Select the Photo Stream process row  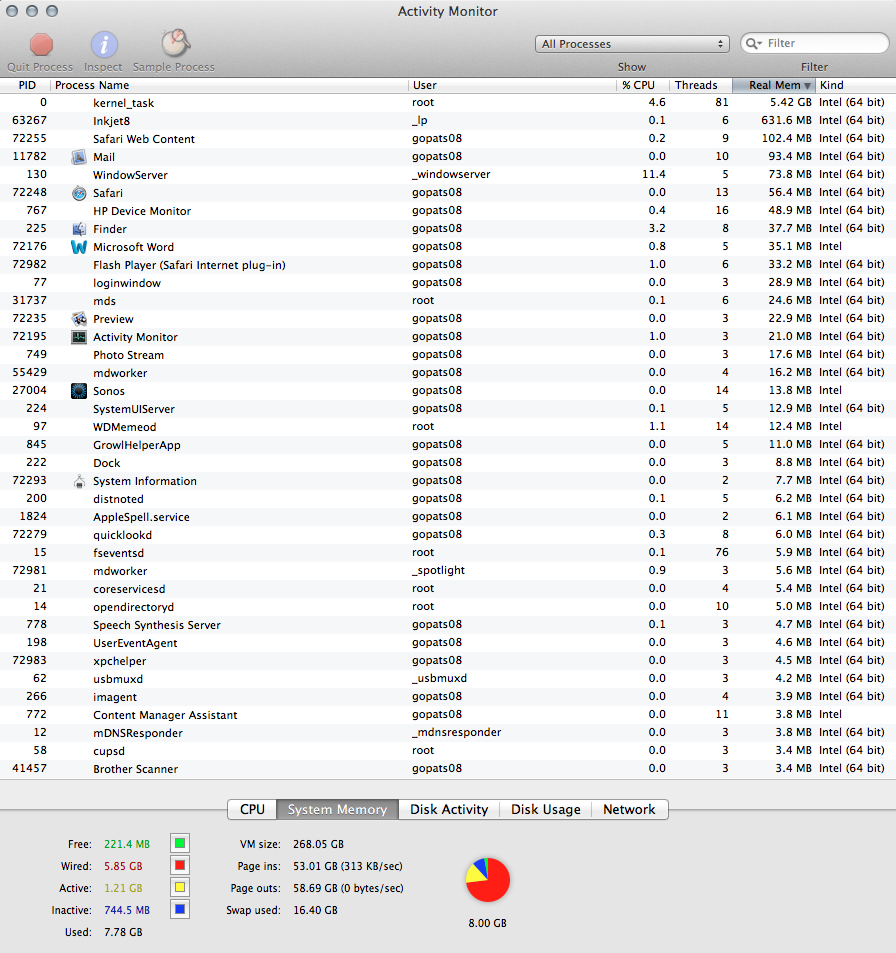448,354
